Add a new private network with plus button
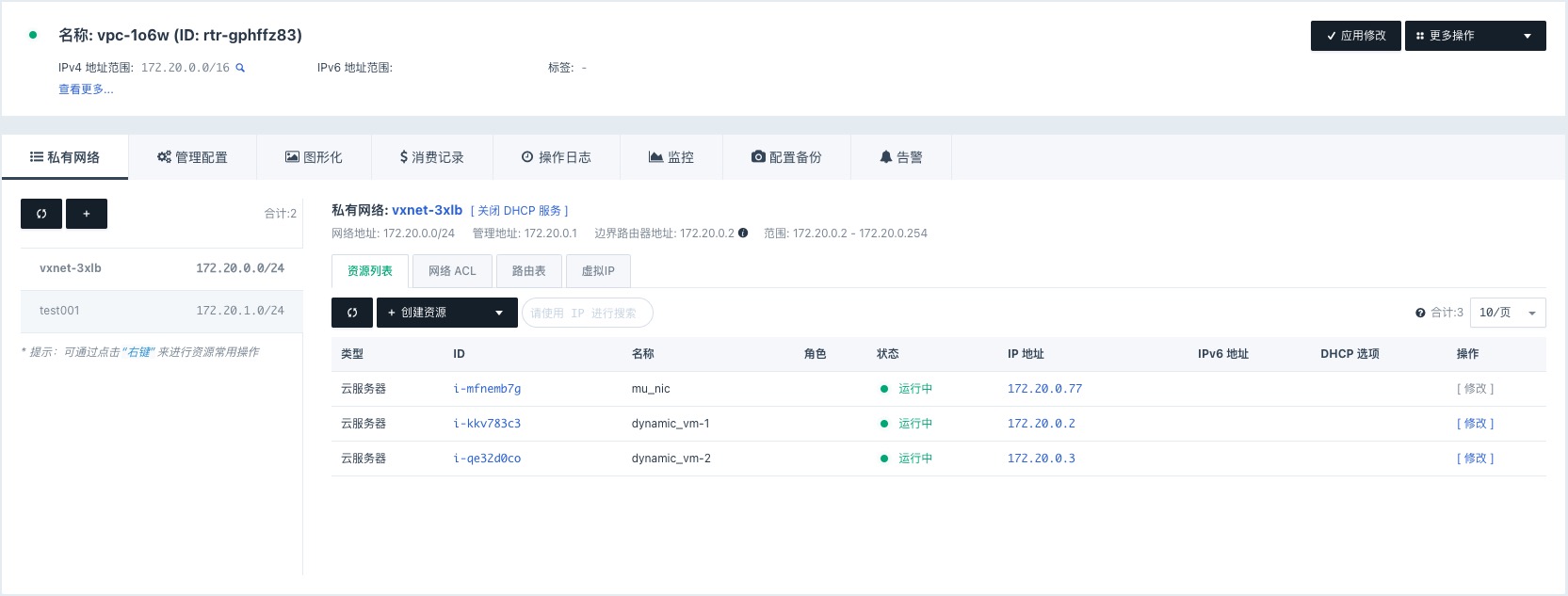This screenshot has width=1568, height=596. coord(87,214)
